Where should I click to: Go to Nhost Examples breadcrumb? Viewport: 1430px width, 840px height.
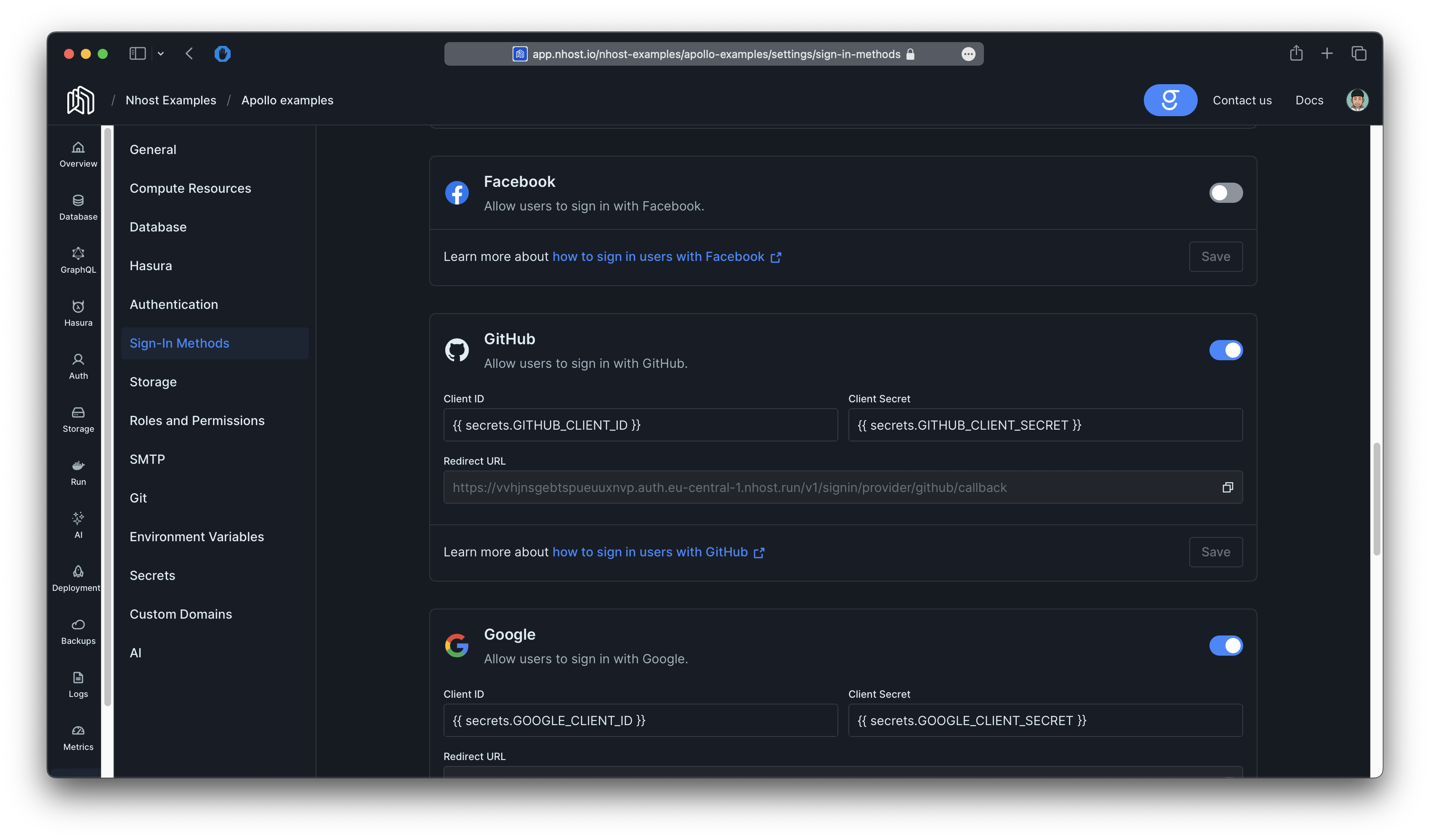(x=171, y=100)
